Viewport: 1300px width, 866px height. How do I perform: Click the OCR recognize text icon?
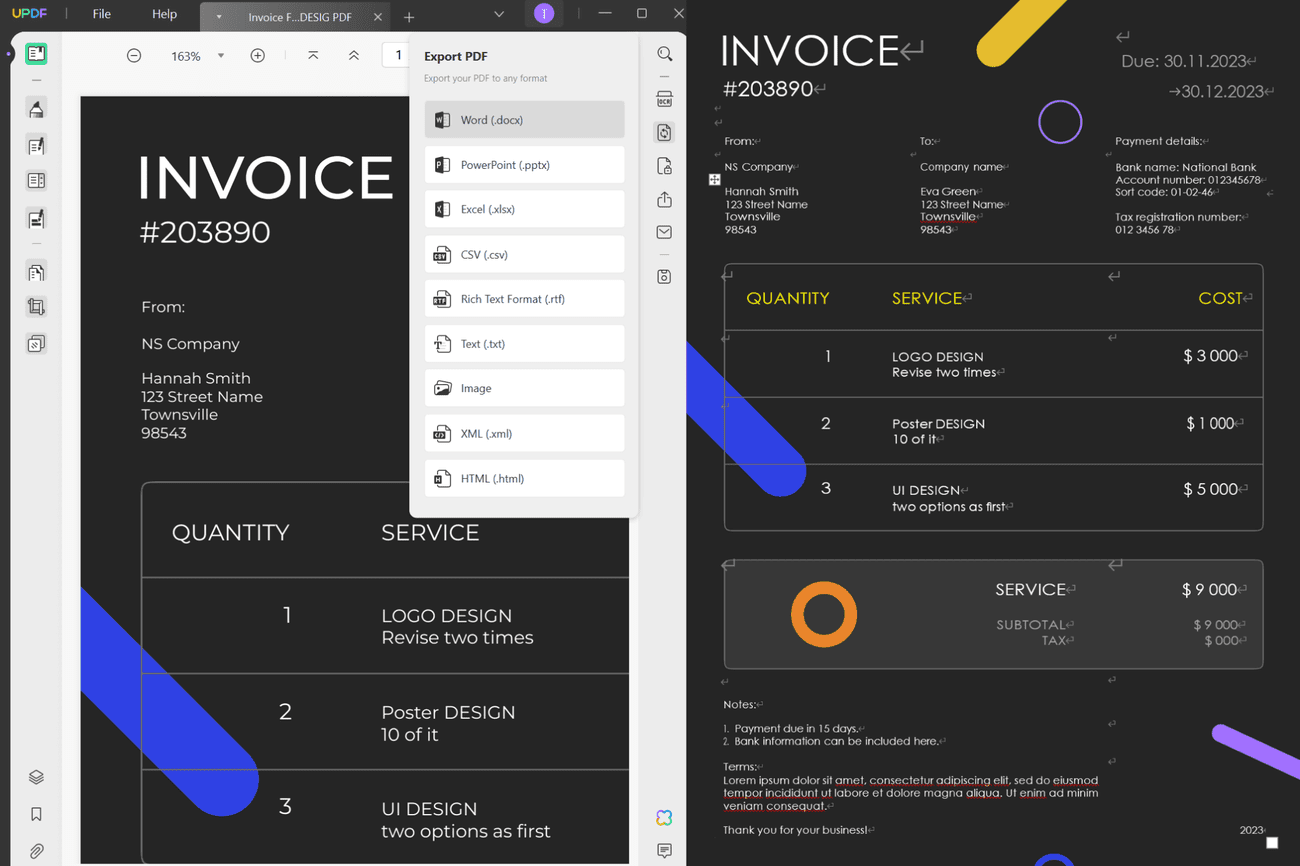(664, 99)
